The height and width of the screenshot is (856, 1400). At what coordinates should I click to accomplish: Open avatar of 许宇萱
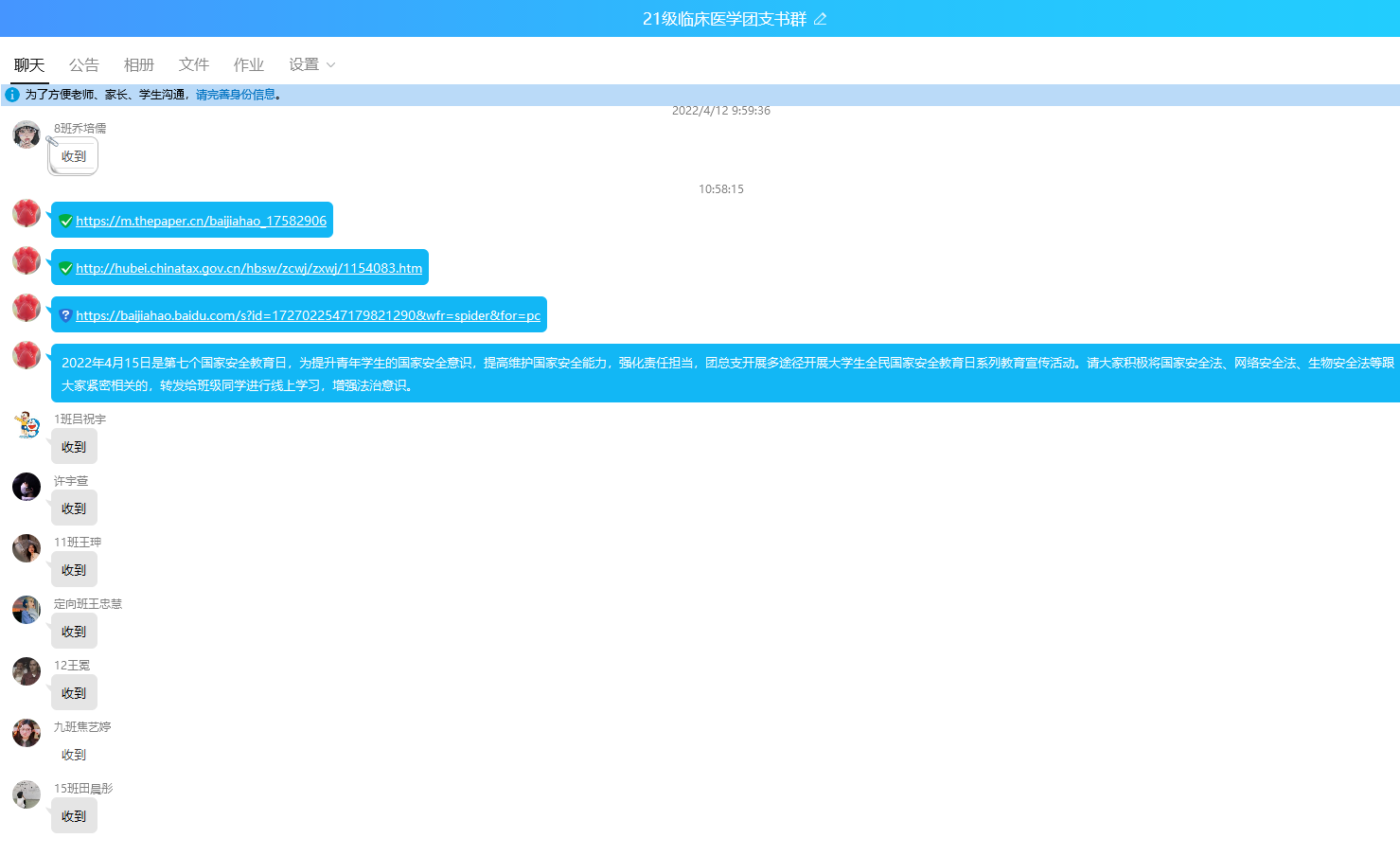(x=27, y=487)
